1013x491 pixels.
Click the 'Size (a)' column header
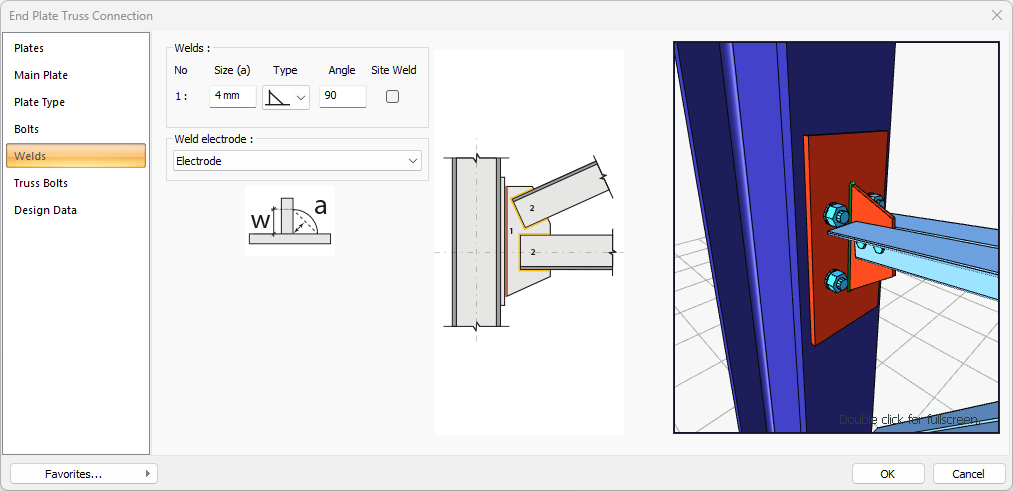(232, 70)
